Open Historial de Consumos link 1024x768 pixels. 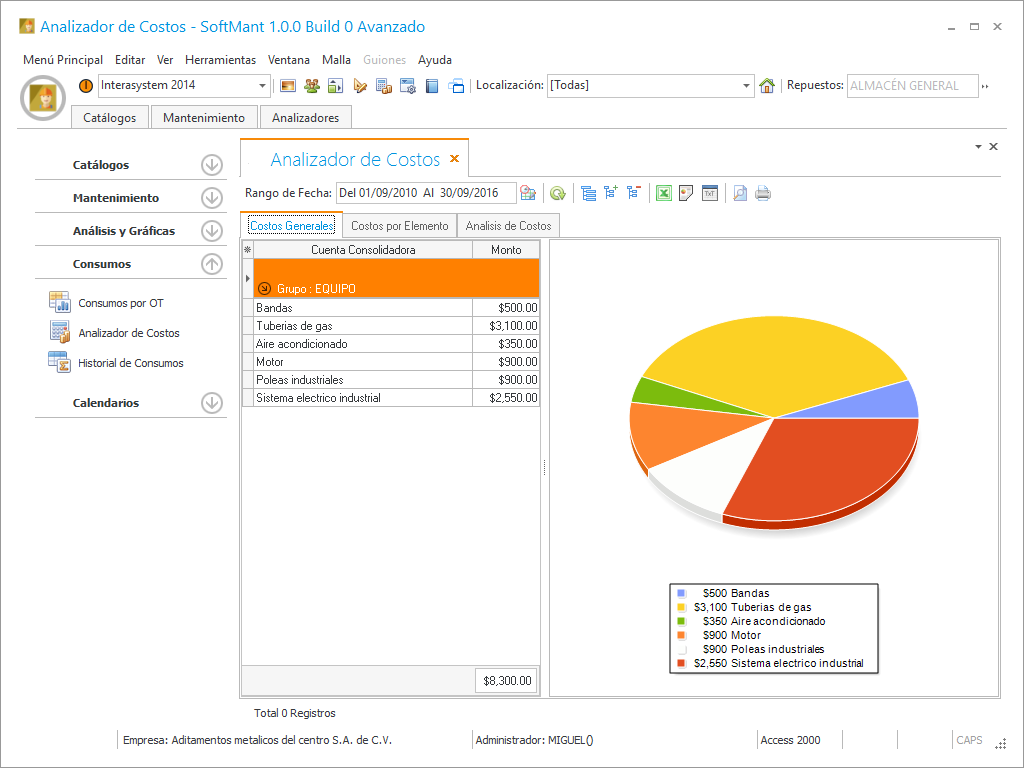(130, 363)
